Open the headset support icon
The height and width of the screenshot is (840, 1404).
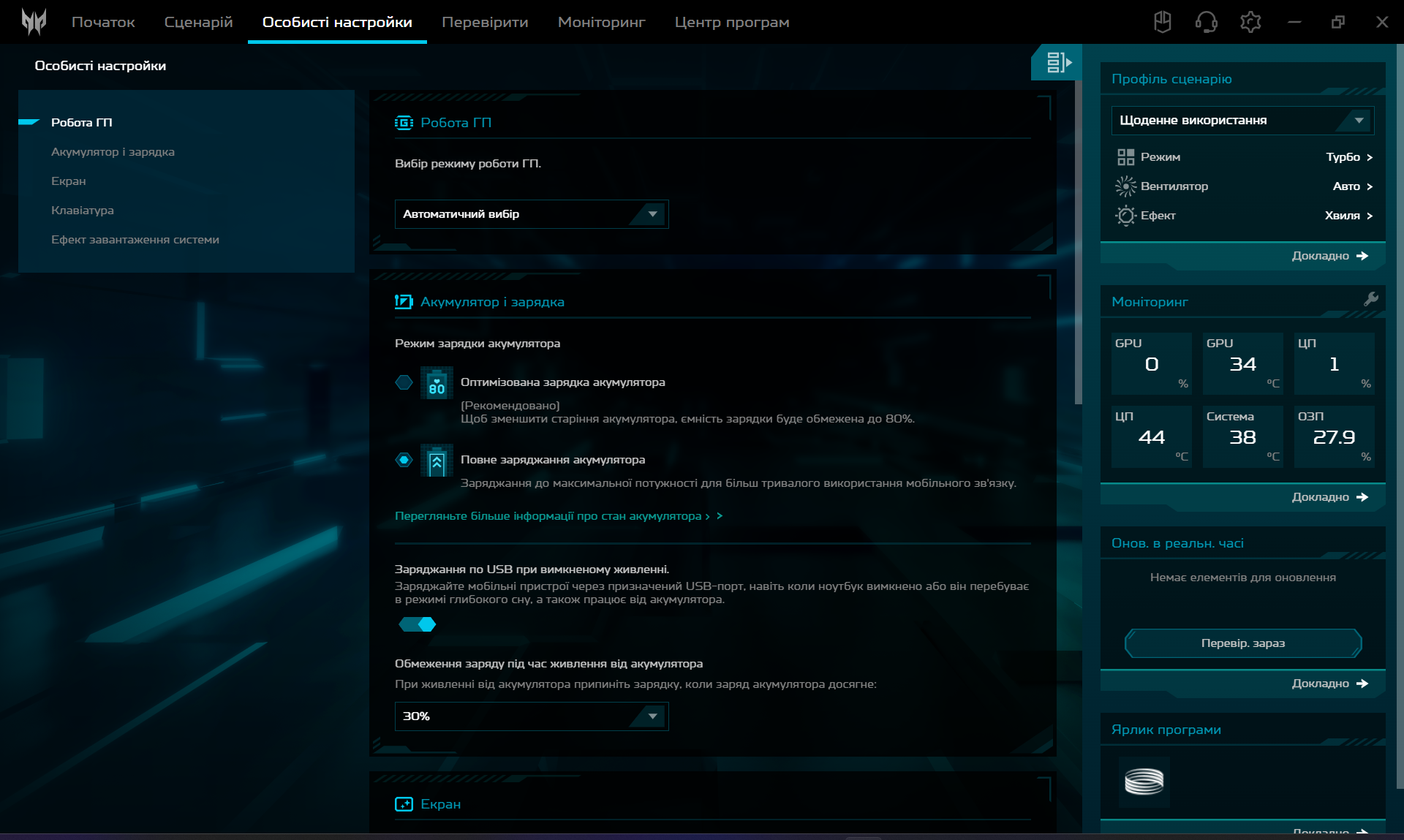(x=1206, y=22)
